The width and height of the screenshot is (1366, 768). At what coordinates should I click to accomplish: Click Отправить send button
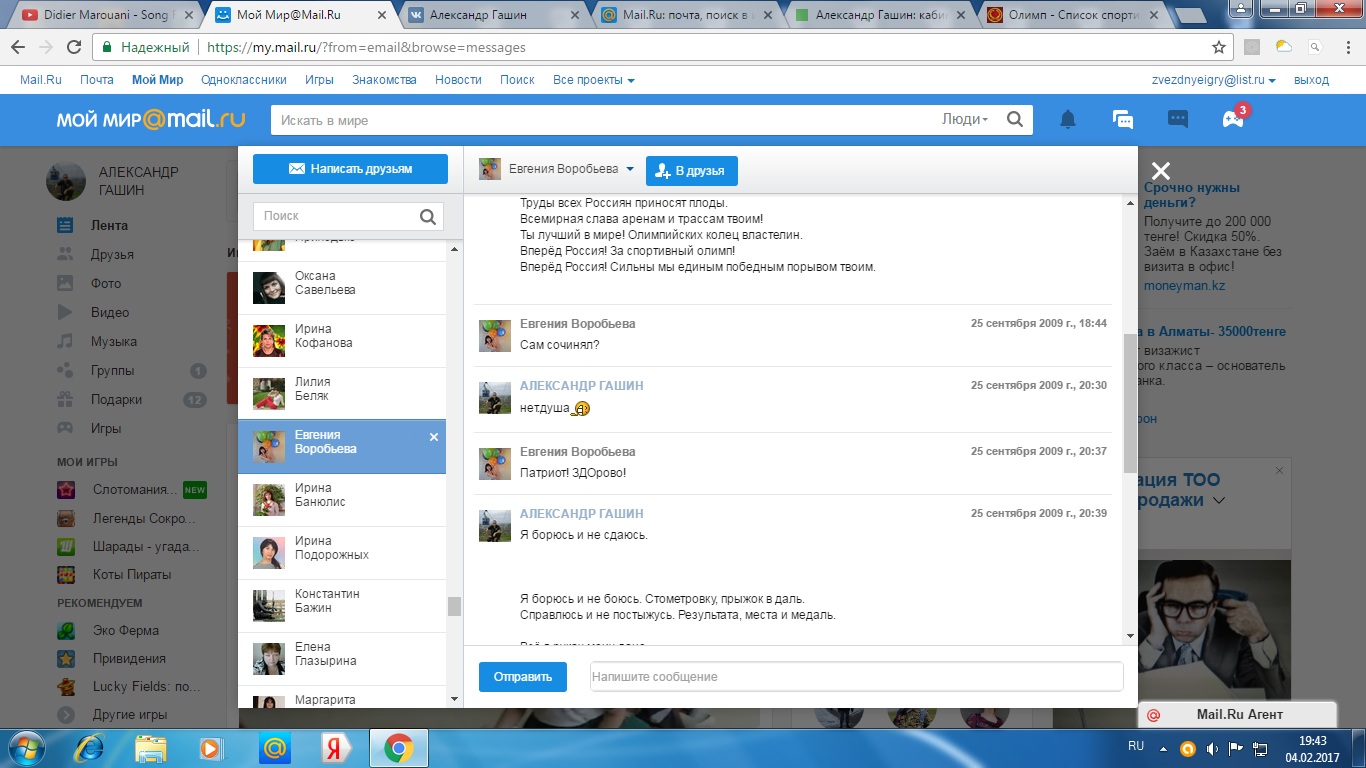click(x=523, y=677)
